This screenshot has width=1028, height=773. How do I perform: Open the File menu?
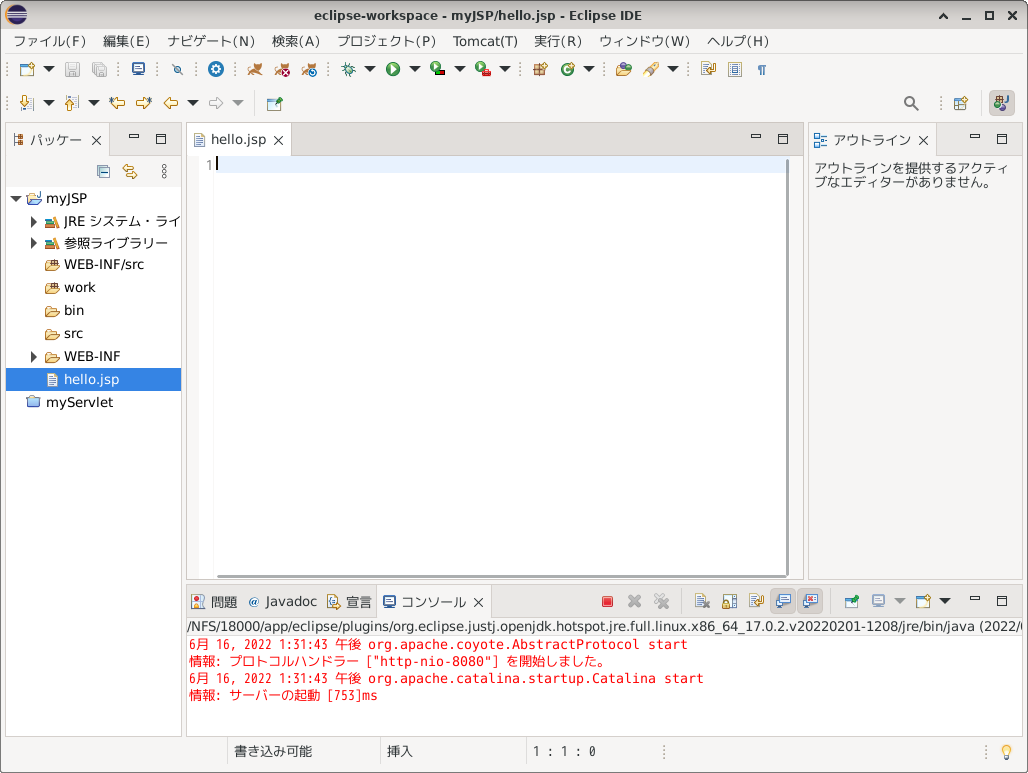[50, 41]
